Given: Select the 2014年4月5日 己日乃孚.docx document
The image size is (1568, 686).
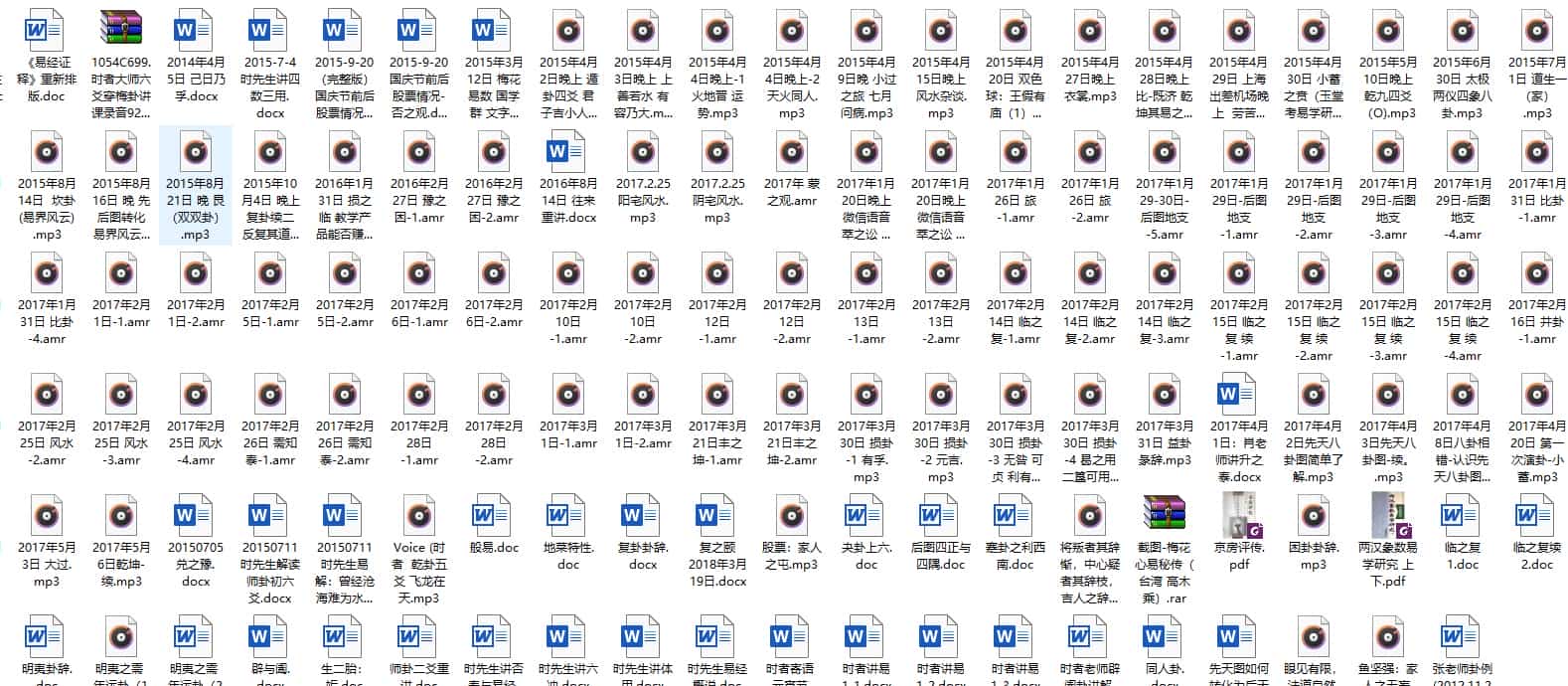Looking at the screenshot, I should [x=195, y=32].
